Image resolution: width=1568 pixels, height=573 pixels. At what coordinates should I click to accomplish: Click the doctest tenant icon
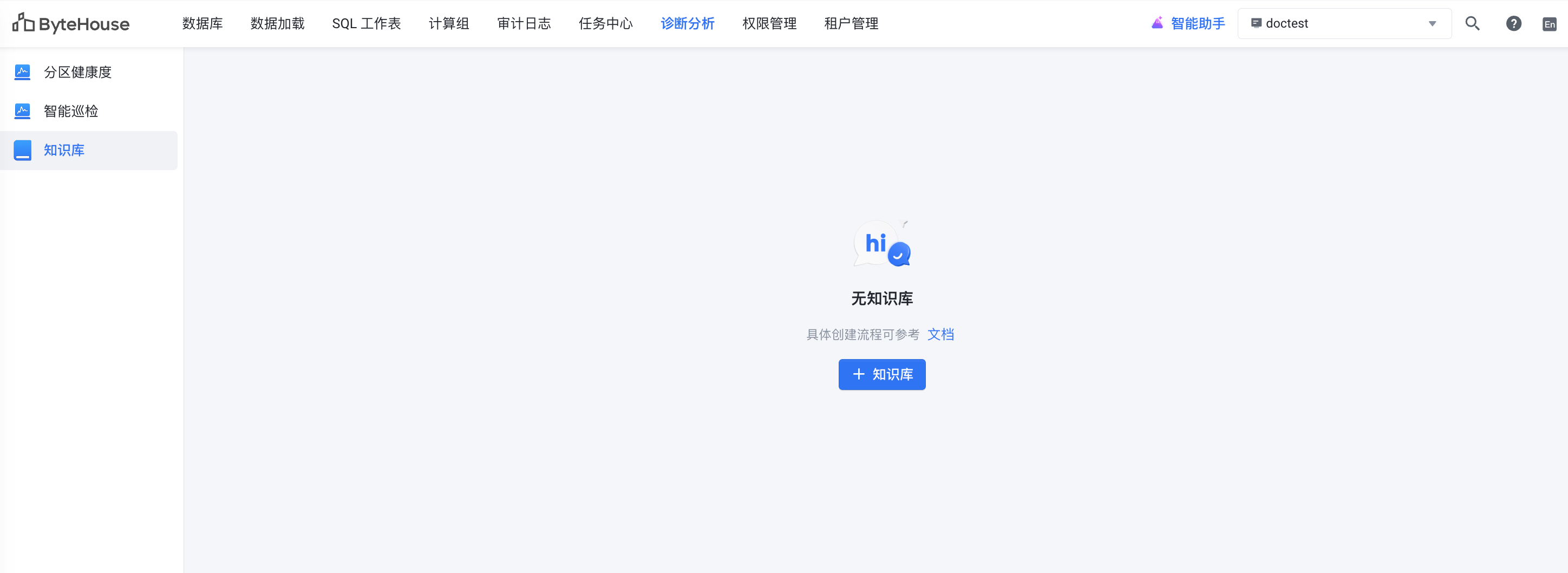click(x=1256, y=23)
